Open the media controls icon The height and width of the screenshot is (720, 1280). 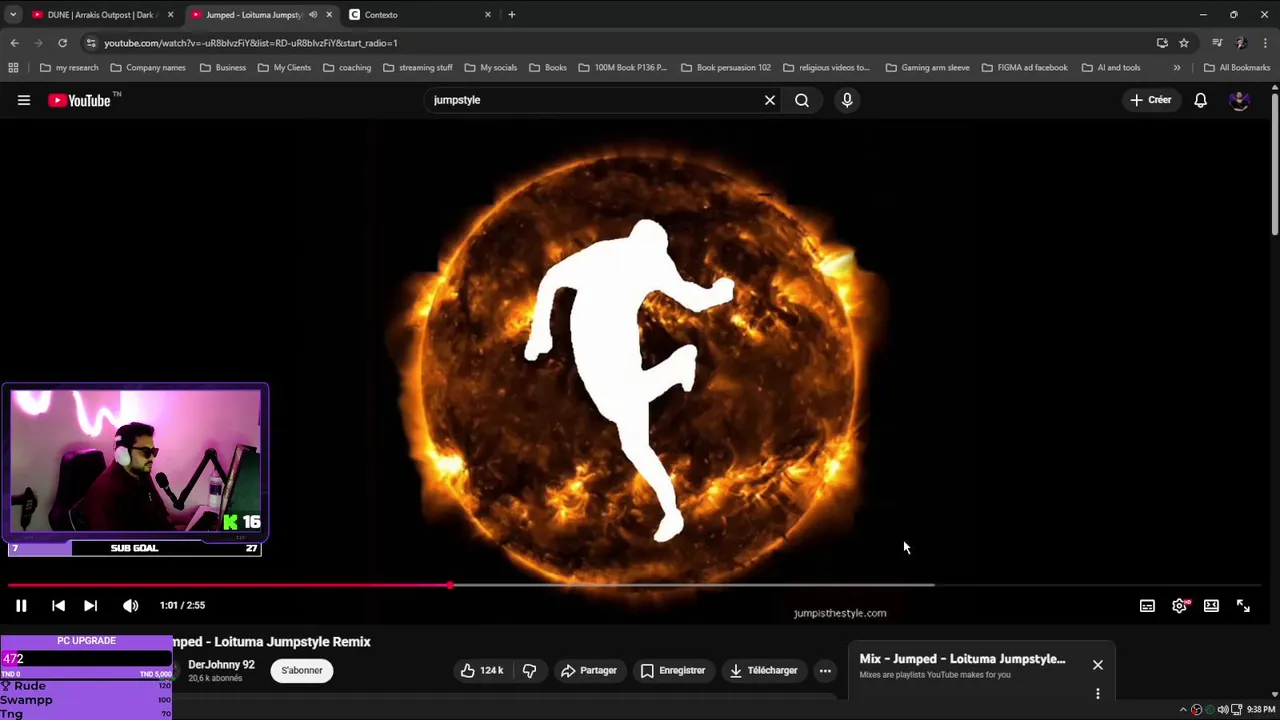pos(1217,43)
